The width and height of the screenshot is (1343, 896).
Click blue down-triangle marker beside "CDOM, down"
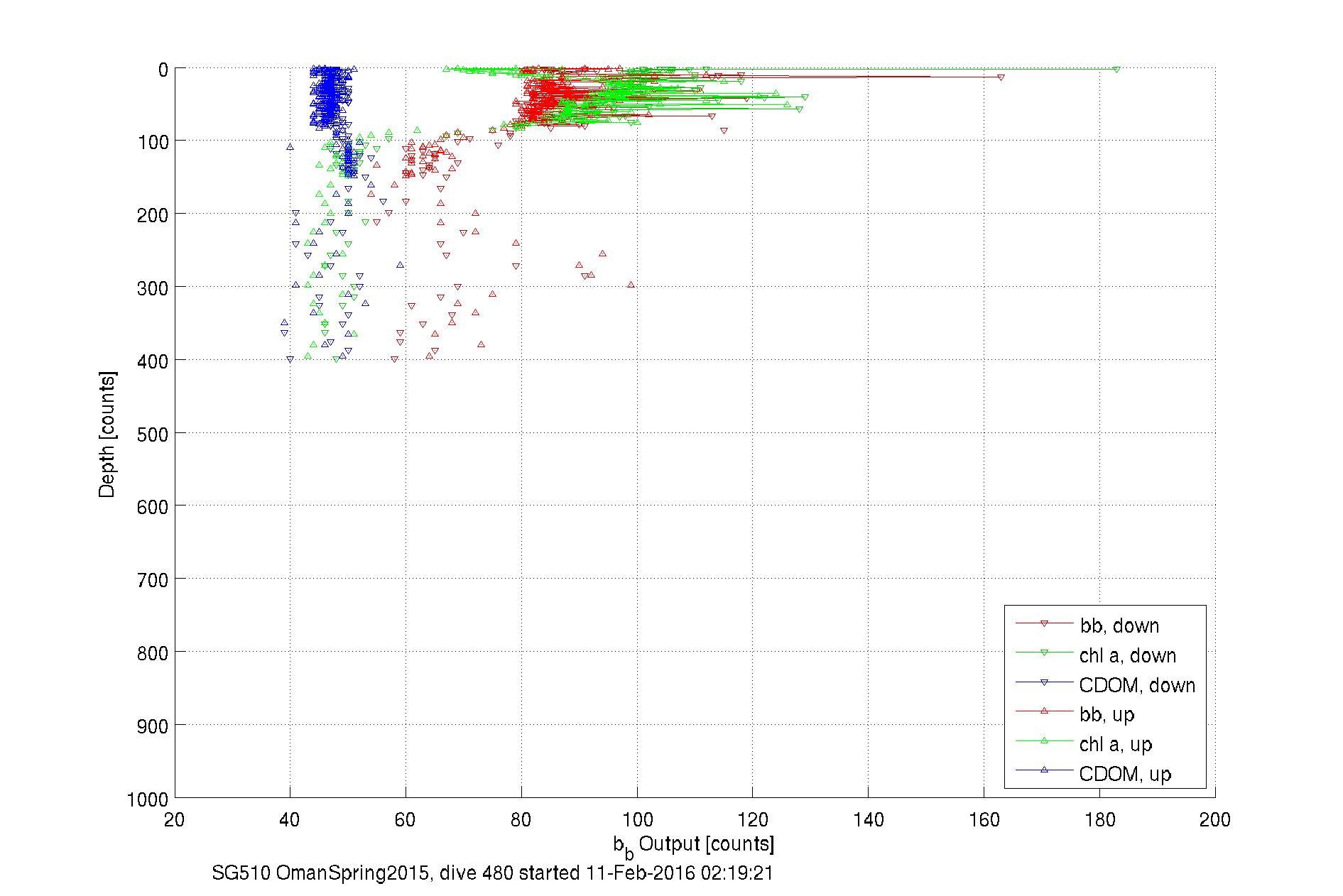pos(1044,683)
